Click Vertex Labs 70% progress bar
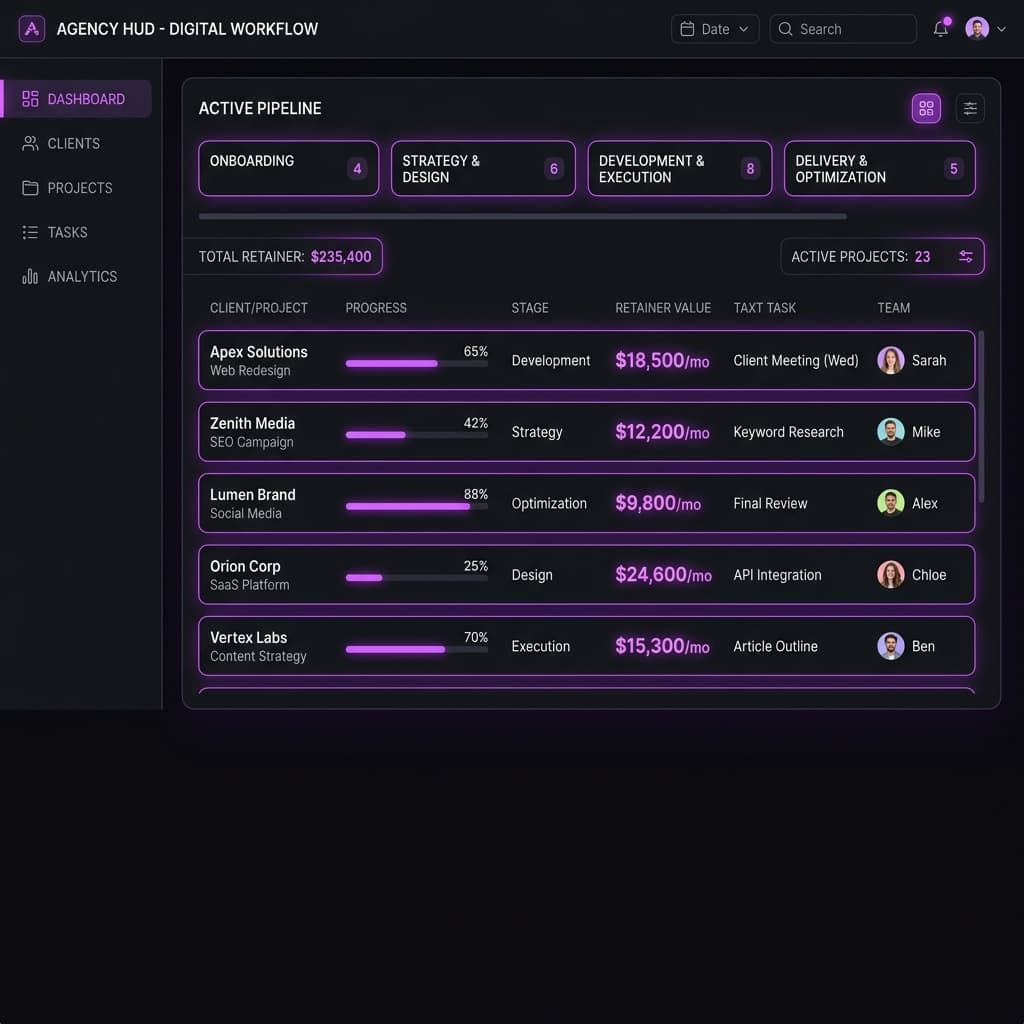Screen dimensions: 1024x1024 417,649
